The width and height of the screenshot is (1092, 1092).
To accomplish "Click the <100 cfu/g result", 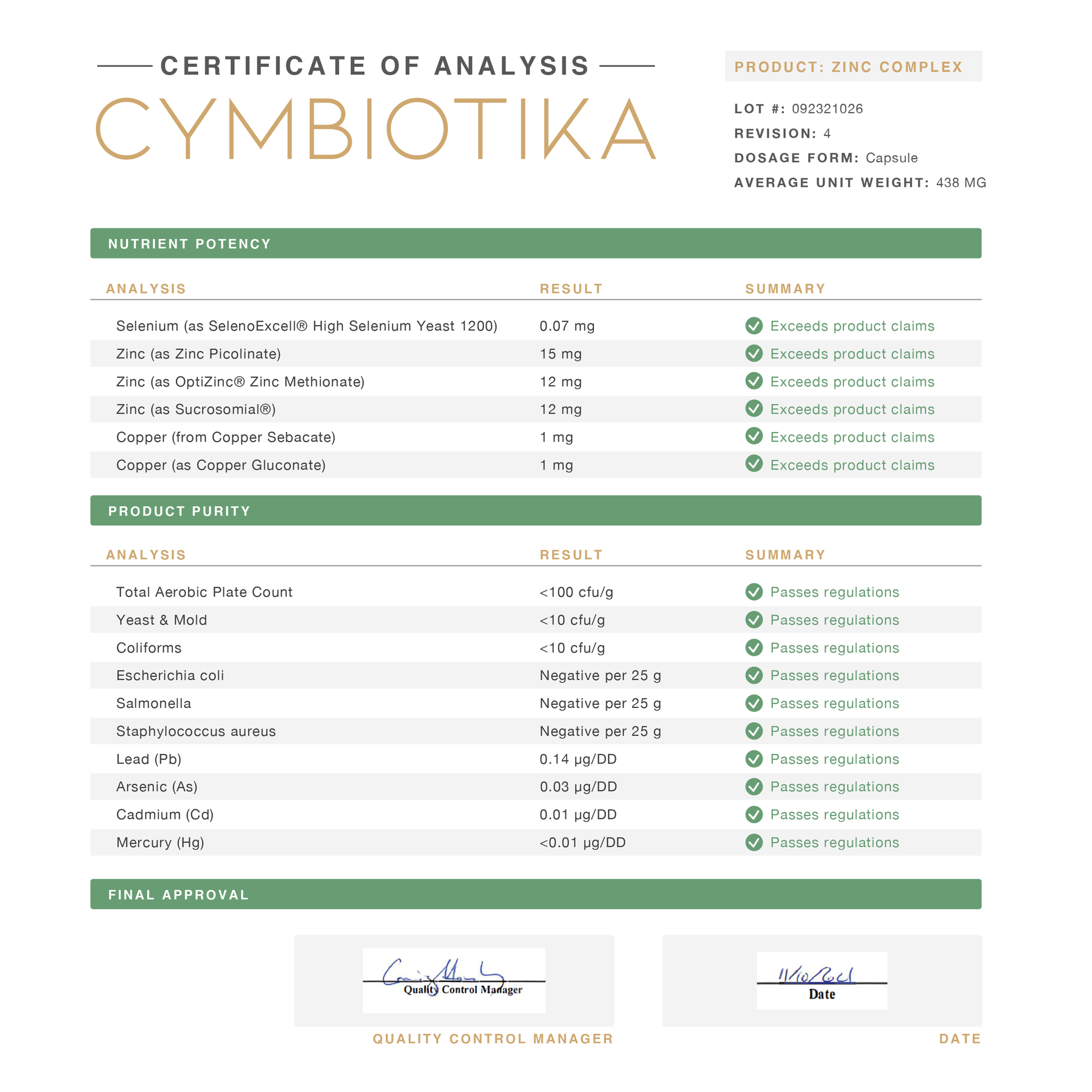I will (576, 592).
